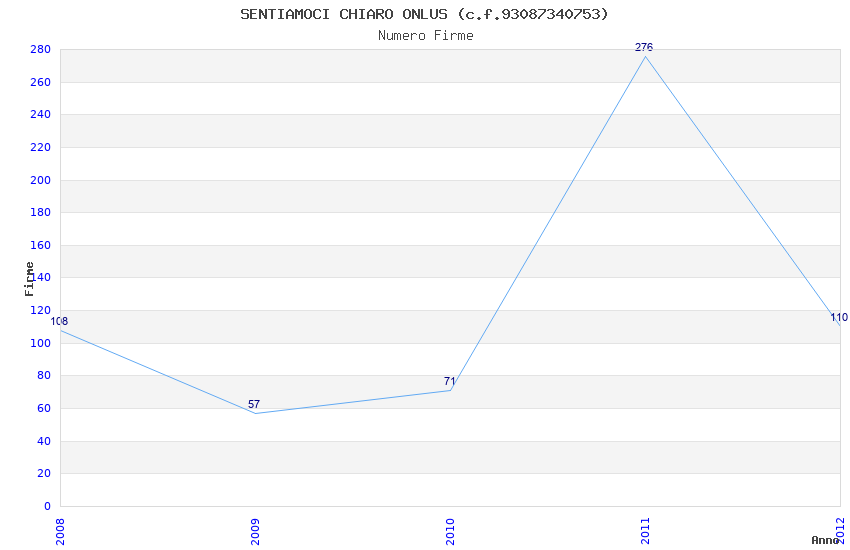This screenshot has height=550, width=850.
Task: Click the 60 y-axis tick label
Action: point(44,409)
